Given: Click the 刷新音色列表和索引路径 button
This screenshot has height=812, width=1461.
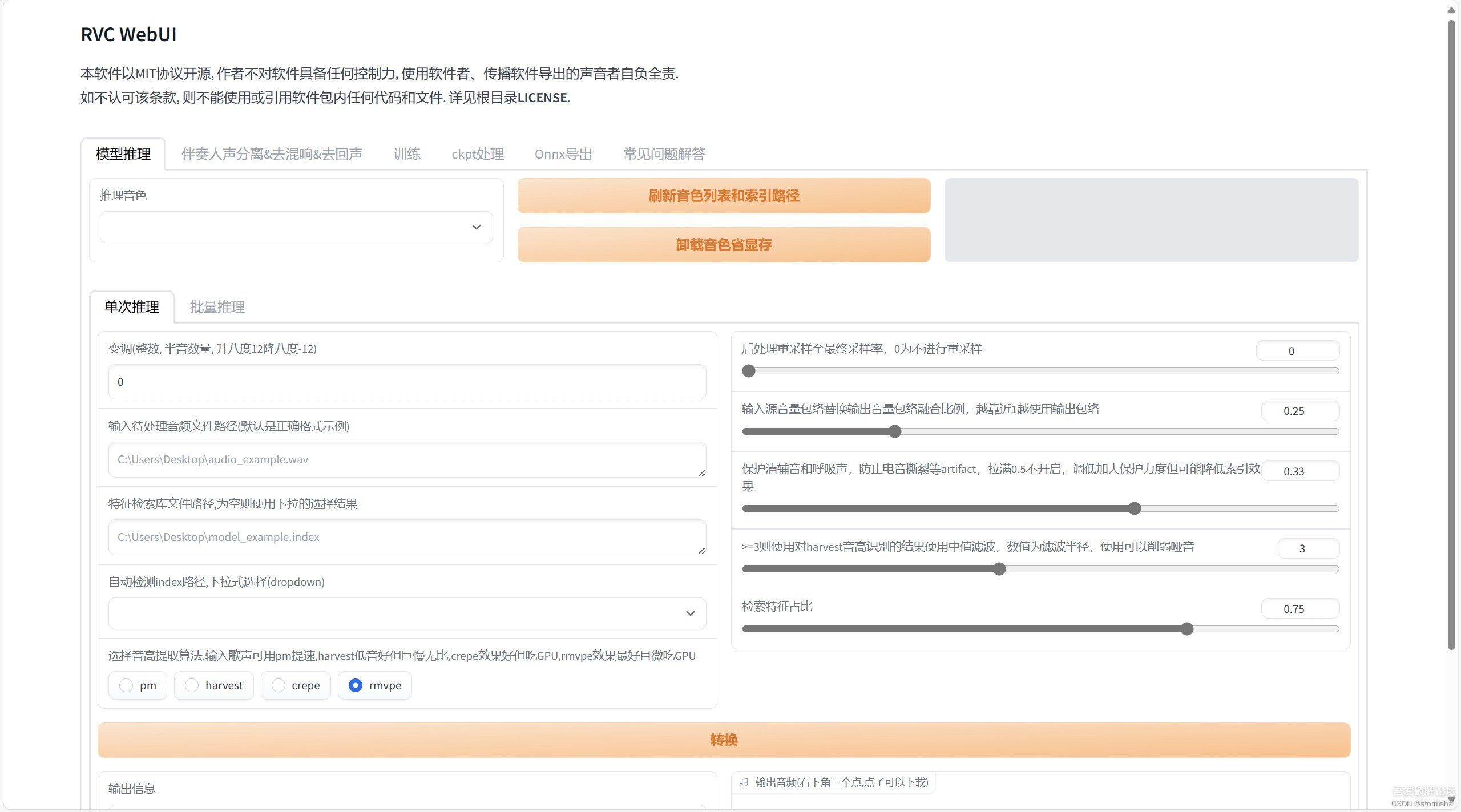Looking at the screenshot, I should 724,196.
